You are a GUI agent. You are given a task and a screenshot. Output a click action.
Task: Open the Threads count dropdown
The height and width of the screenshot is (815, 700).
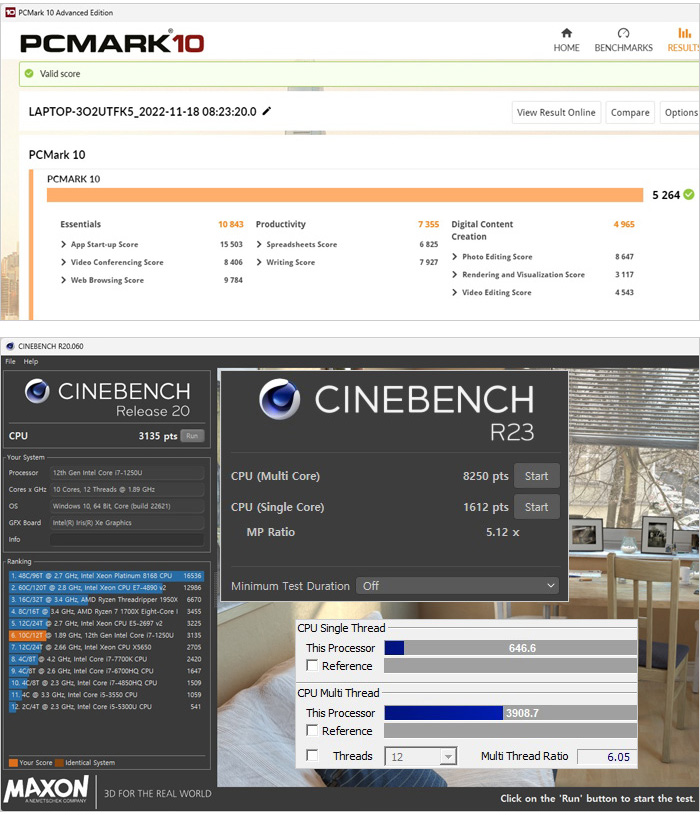[420, 756]
